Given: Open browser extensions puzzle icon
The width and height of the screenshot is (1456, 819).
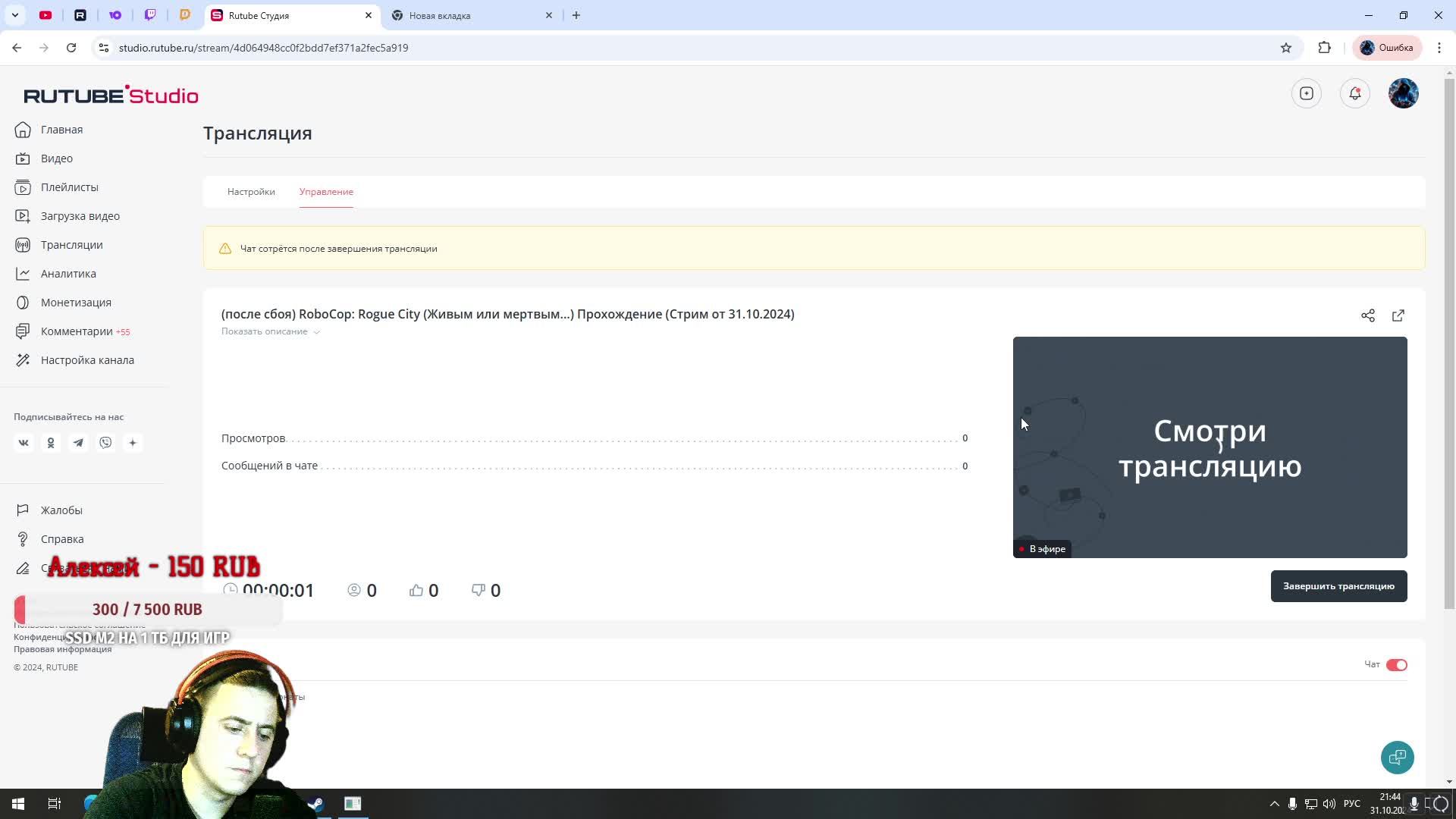Looking at the screenshot, I should tap(1325, 48).
